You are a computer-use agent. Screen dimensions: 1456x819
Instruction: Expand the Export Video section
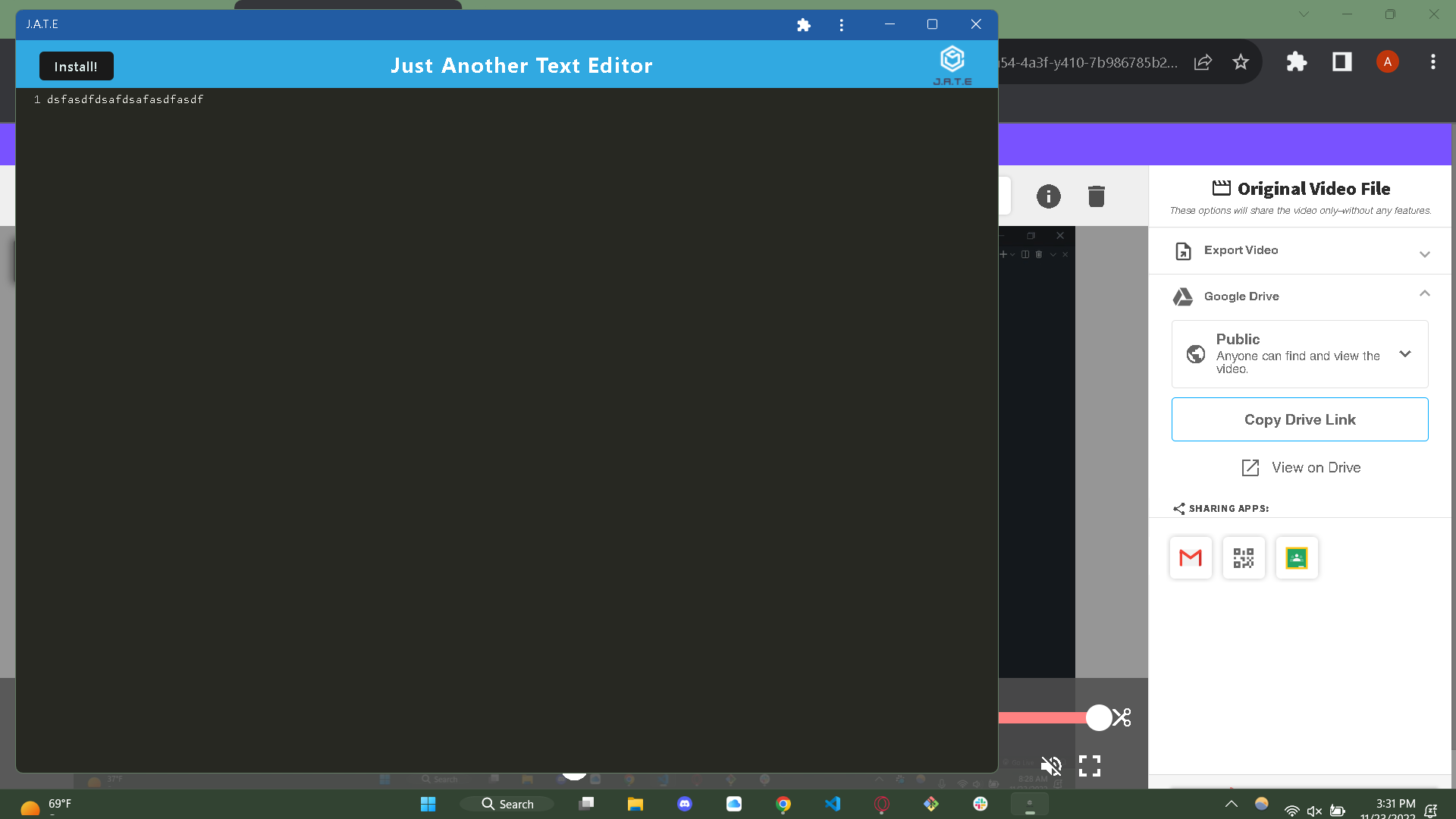(x=1424, y=254)
